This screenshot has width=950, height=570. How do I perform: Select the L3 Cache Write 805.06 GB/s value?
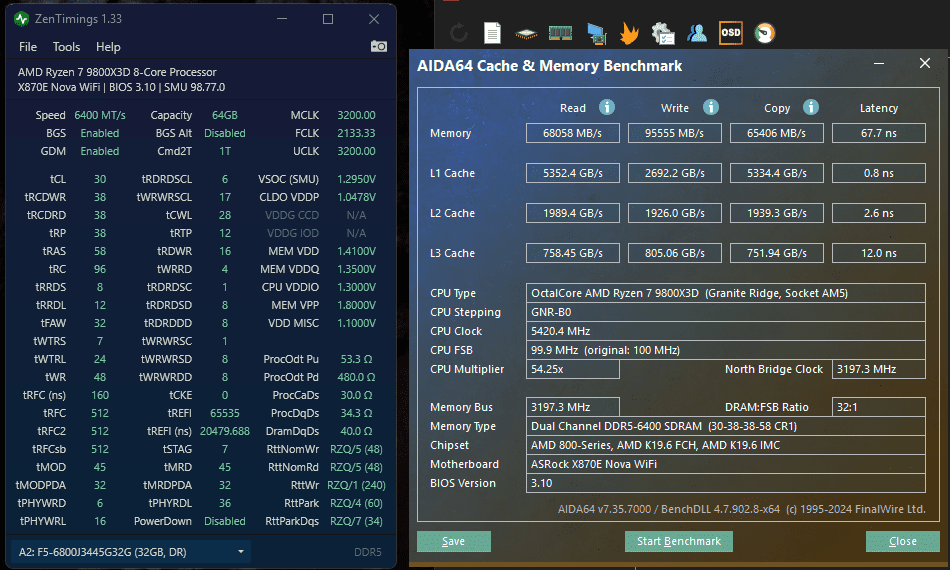tap(674, 253)
